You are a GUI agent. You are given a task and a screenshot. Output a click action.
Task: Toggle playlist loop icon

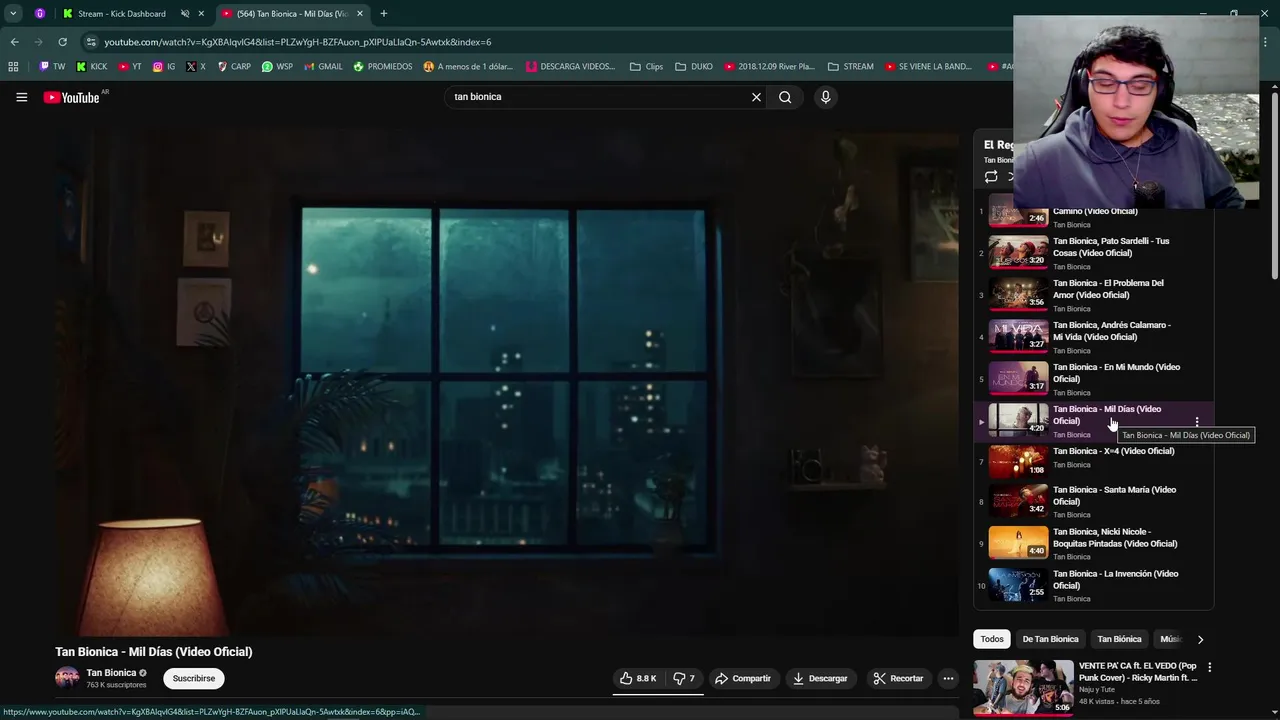tap(991, 177)
